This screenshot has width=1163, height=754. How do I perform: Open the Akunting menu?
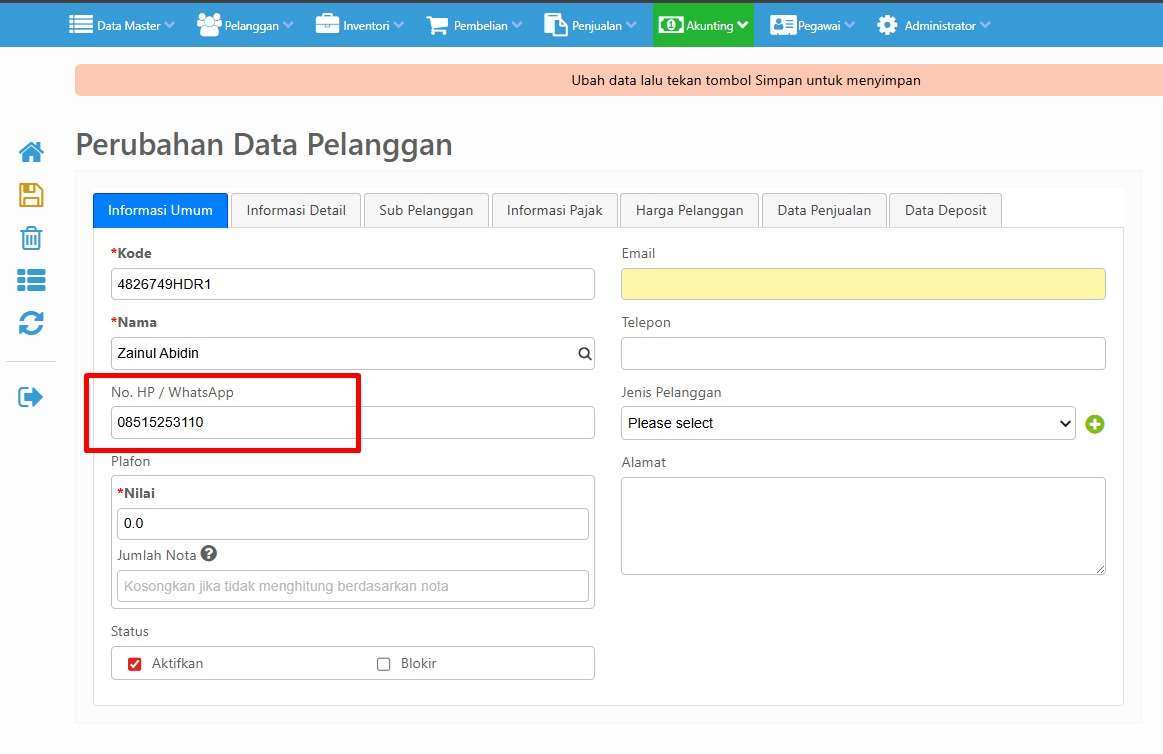703,25
